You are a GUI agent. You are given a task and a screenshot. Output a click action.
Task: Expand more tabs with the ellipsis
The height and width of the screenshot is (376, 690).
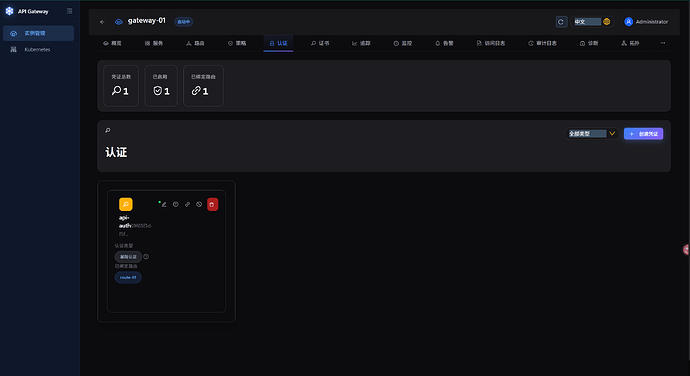(663, 43)
